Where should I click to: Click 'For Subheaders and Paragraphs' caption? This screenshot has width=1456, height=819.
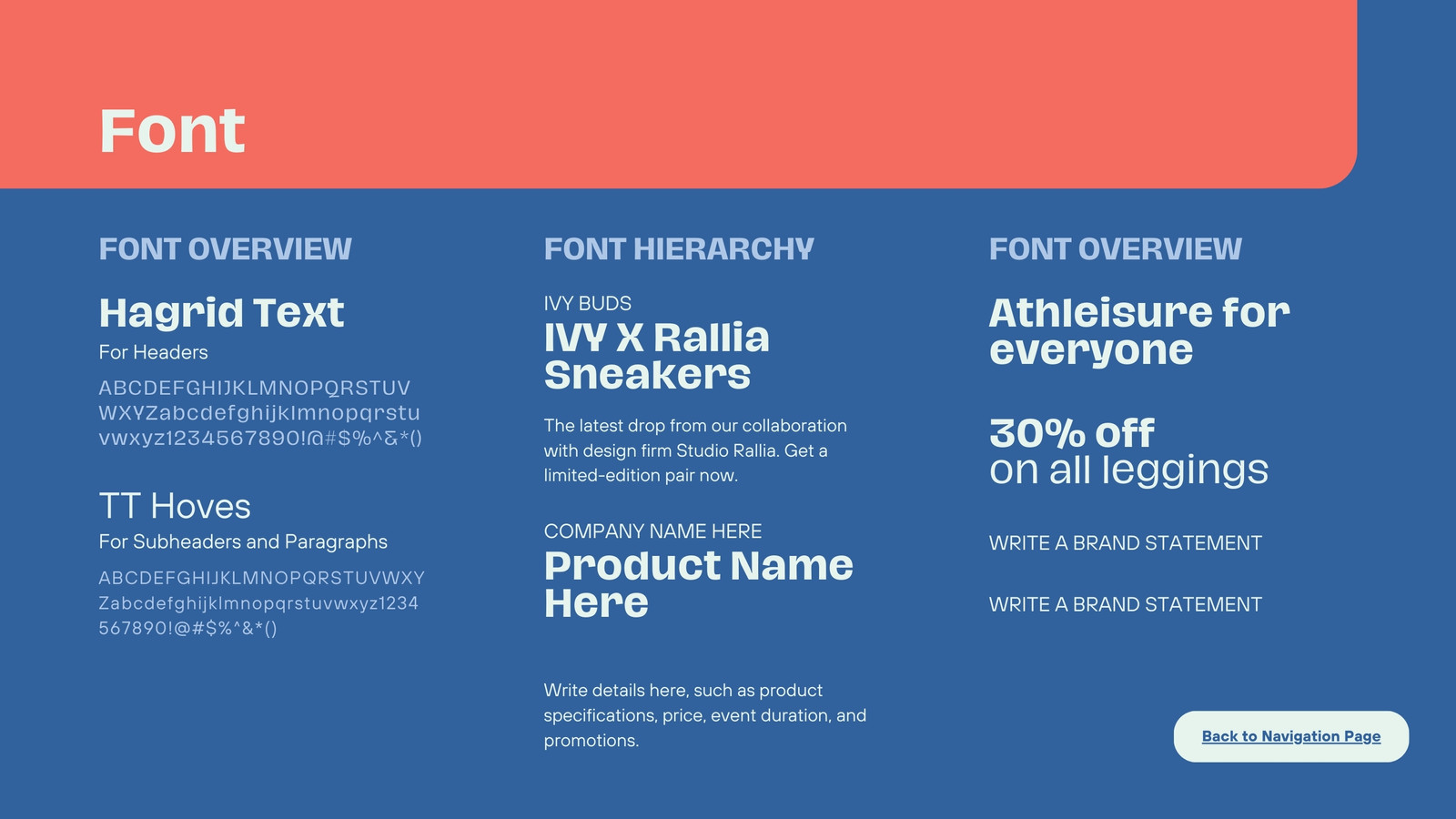(243, 541)
